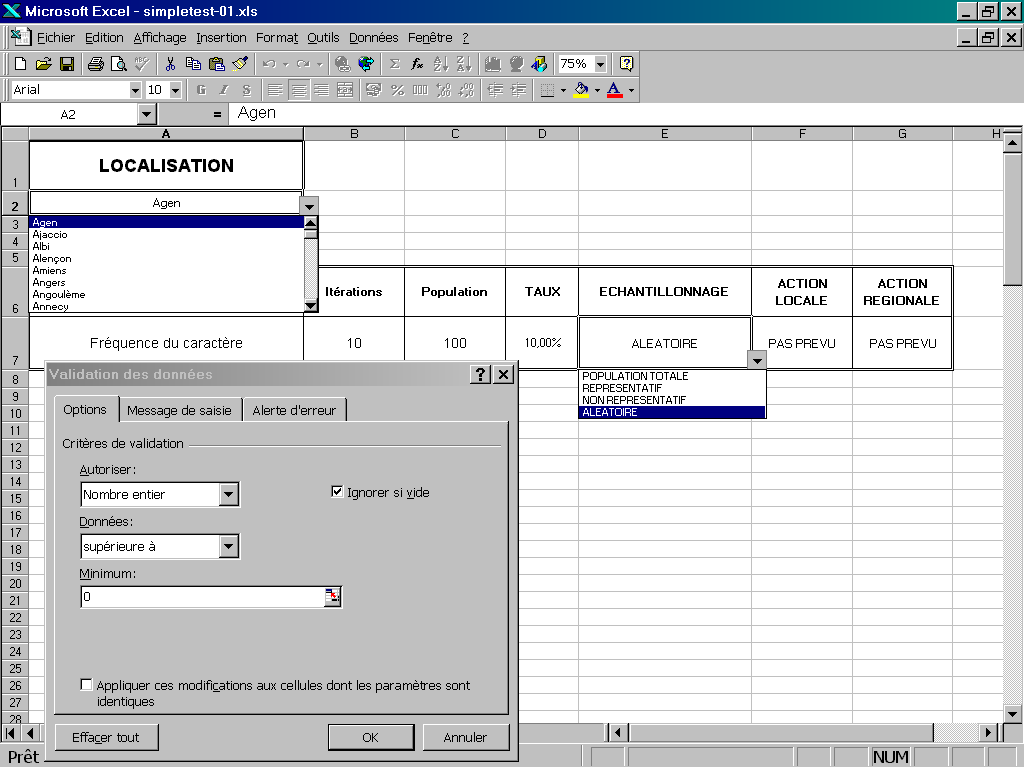
Task: Click the AutoSum sigma icon
Action: [x=395, y=64]
